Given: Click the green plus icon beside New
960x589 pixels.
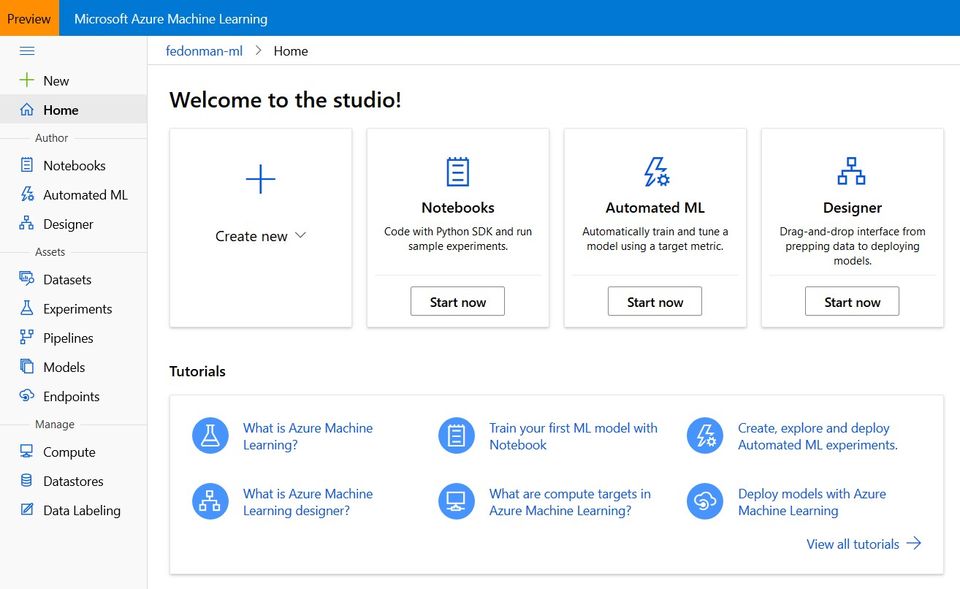Looking at the screenshot, I should click(x=26, y=80).
